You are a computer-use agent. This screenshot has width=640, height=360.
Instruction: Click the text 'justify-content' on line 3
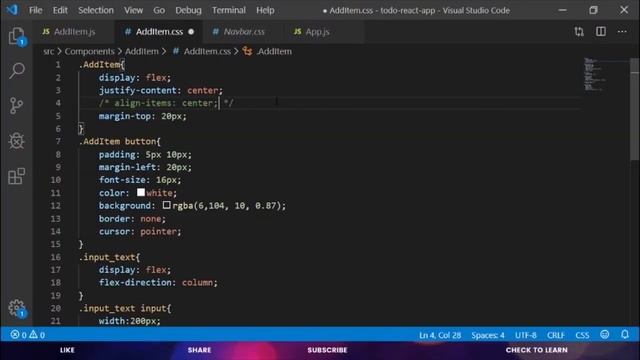click(138, 90)
